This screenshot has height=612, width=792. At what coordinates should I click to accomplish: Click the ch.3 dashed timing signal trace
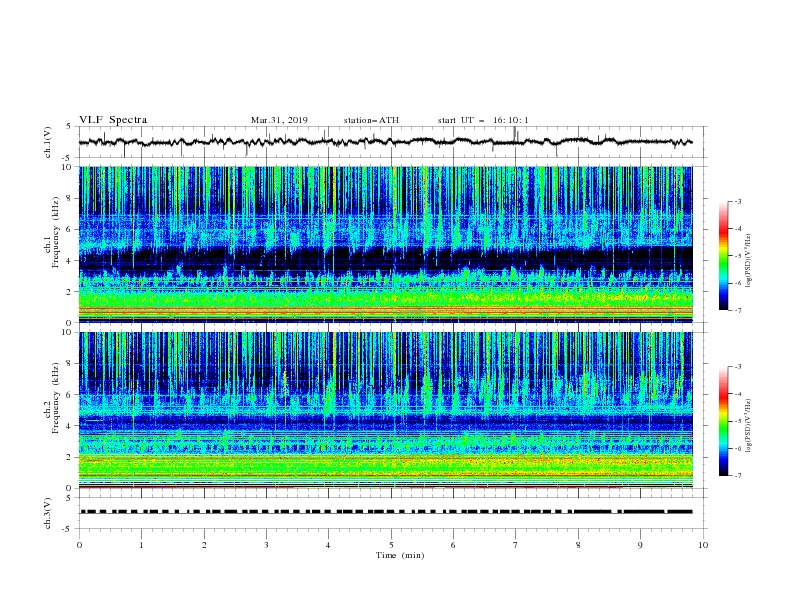pyautogui.click(x=385, y=512)
